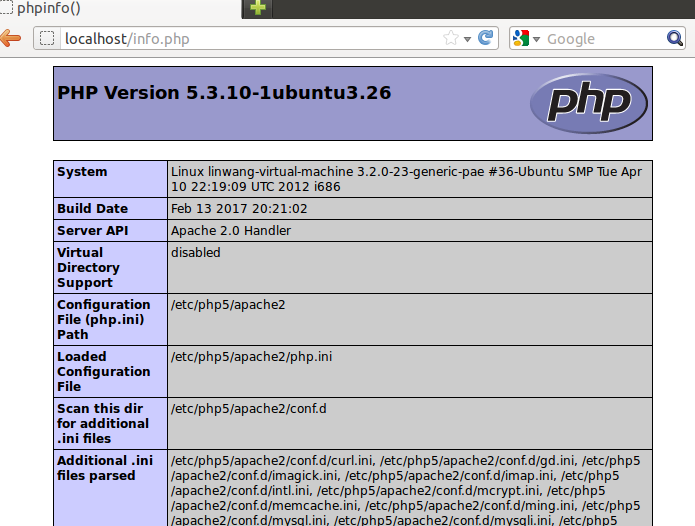This screenshot has width=695, height=526.
Task: Select the /etc/php5/apache2/conf.d value
Action: tap(249, 409)
